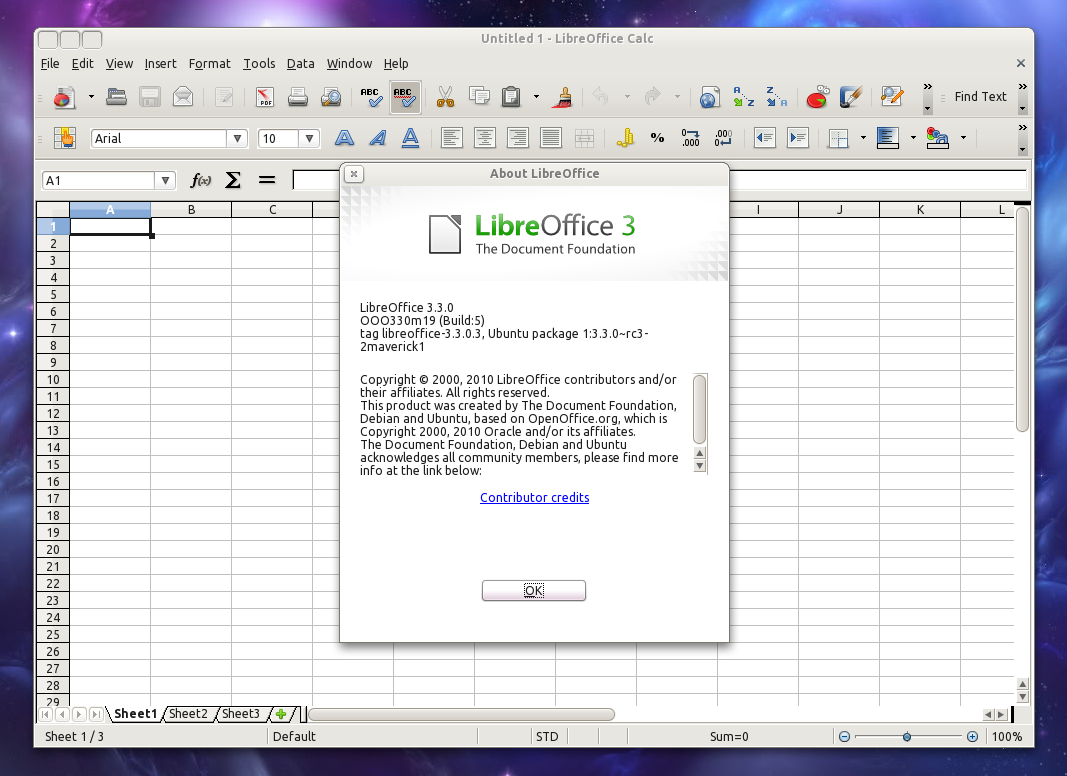Open the Styles and Formatting icon
This screenshot has width=1067, height=776.
coord(65,138)
